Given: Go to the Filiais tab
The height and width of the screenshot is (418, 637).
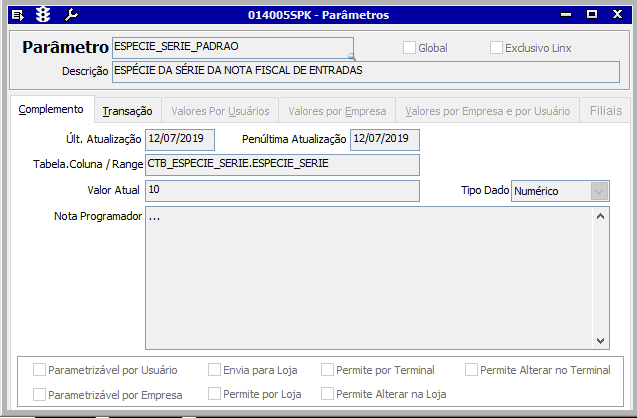Looking at the screenshot, I should click(x=606, y=111).
